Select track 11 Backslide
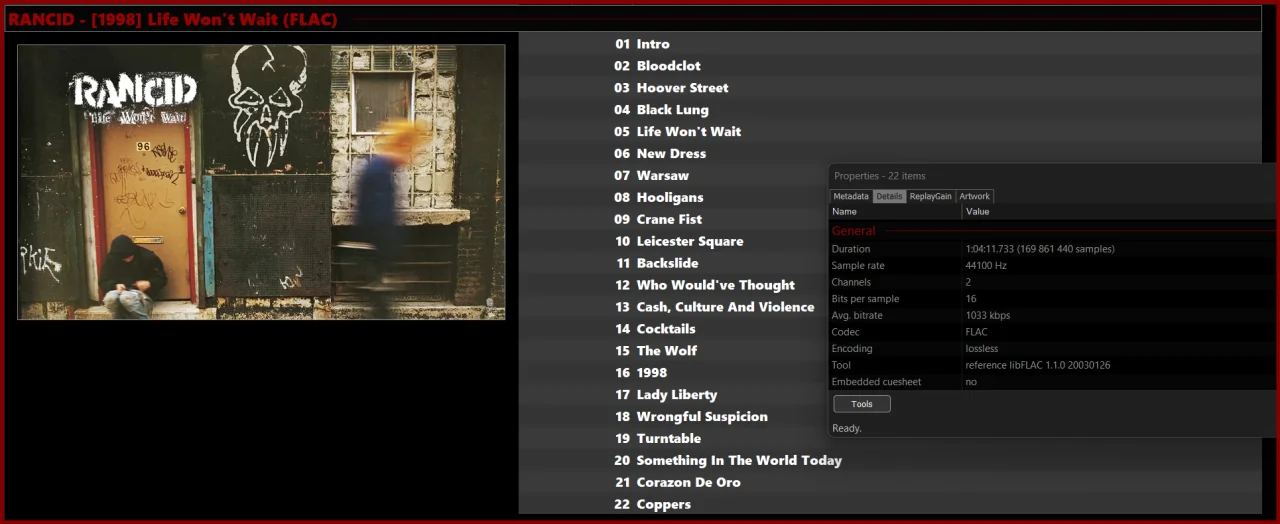 [673, 264]
